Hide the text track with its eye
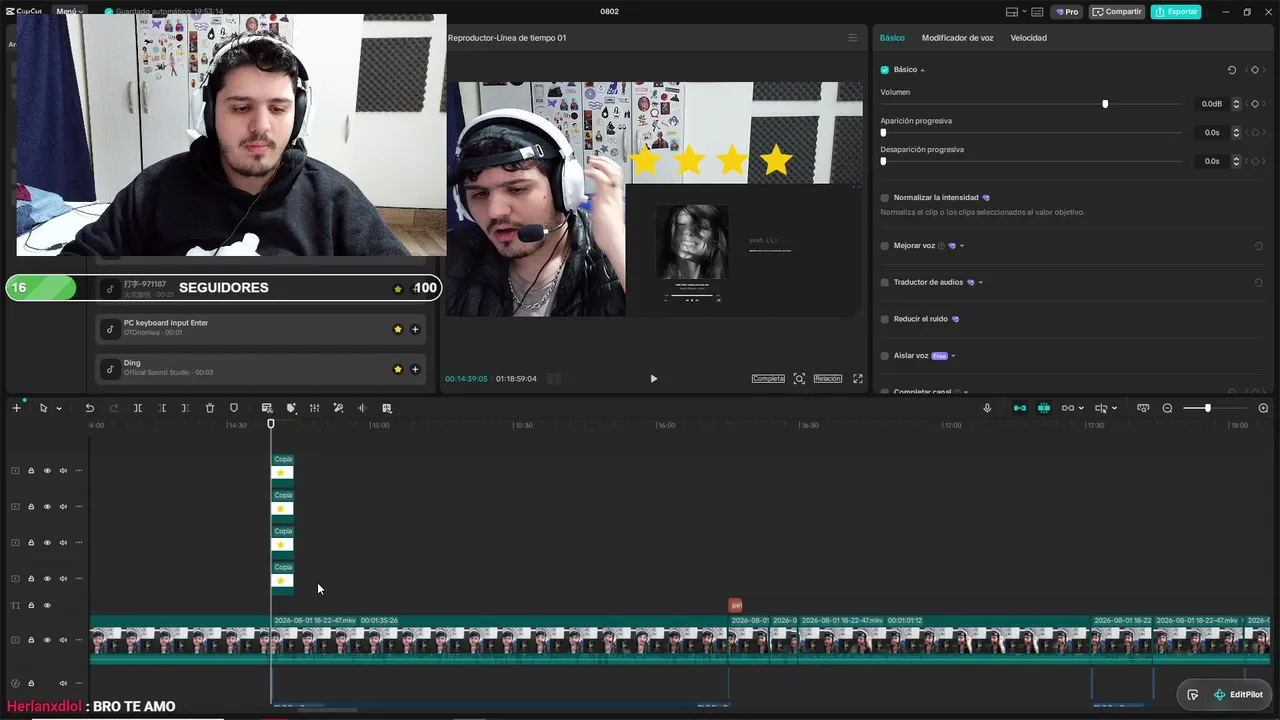Viewport: 1280px width, 720px height. (x=47, y=605)
